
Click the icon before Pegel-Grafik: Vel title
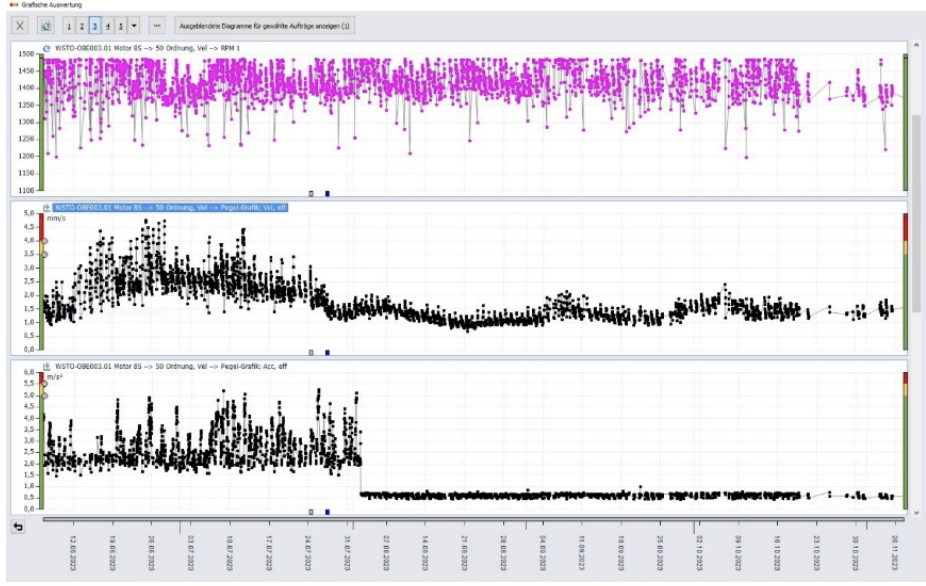[47, 208]
